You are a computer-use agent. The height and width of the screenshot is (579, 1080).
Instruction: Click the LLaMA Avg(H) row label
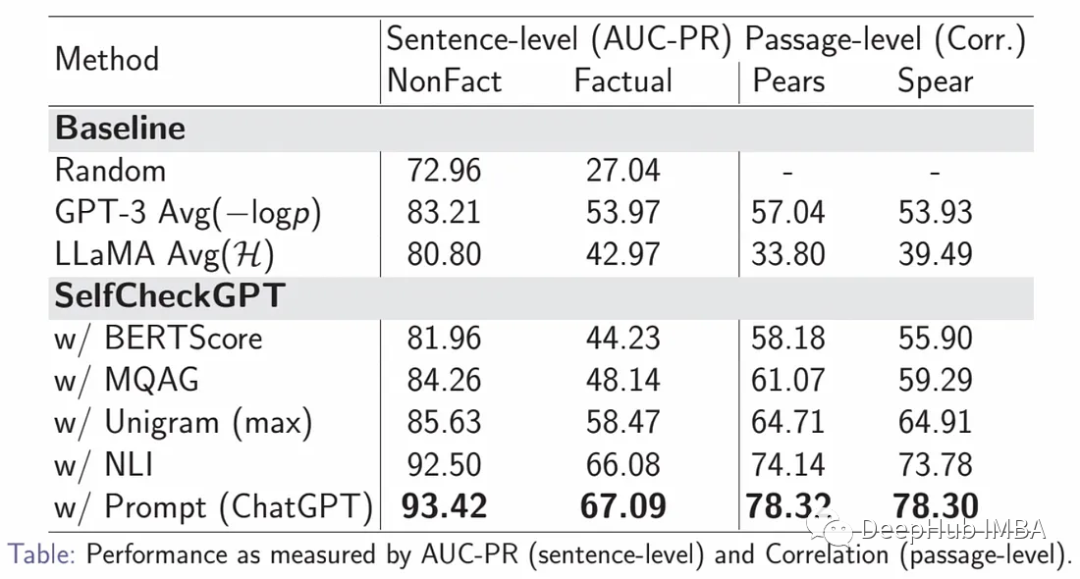coord(165,255)
